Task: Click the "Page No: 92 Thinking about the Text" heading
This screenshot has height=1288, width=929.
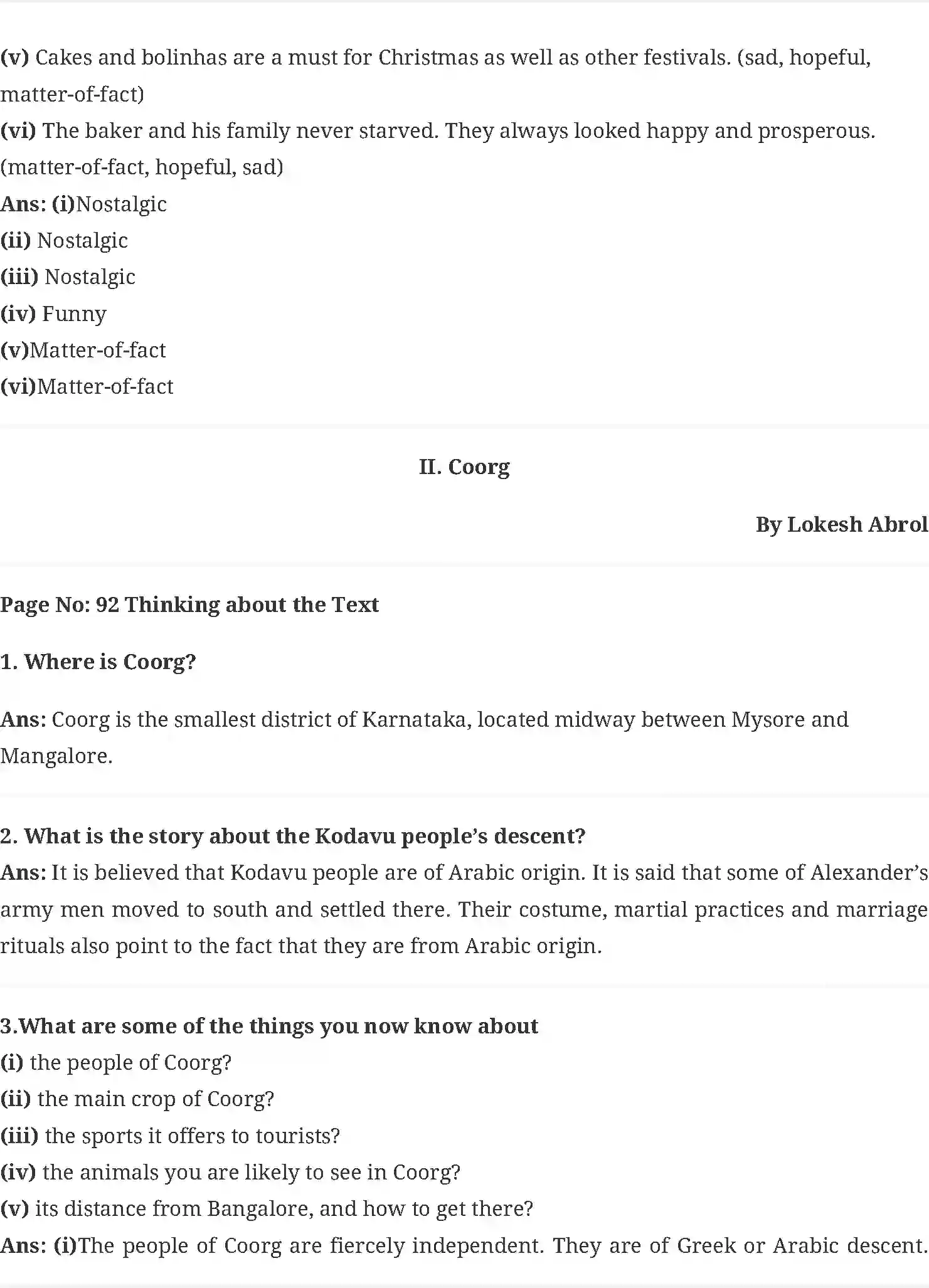Action: (189, 604)
